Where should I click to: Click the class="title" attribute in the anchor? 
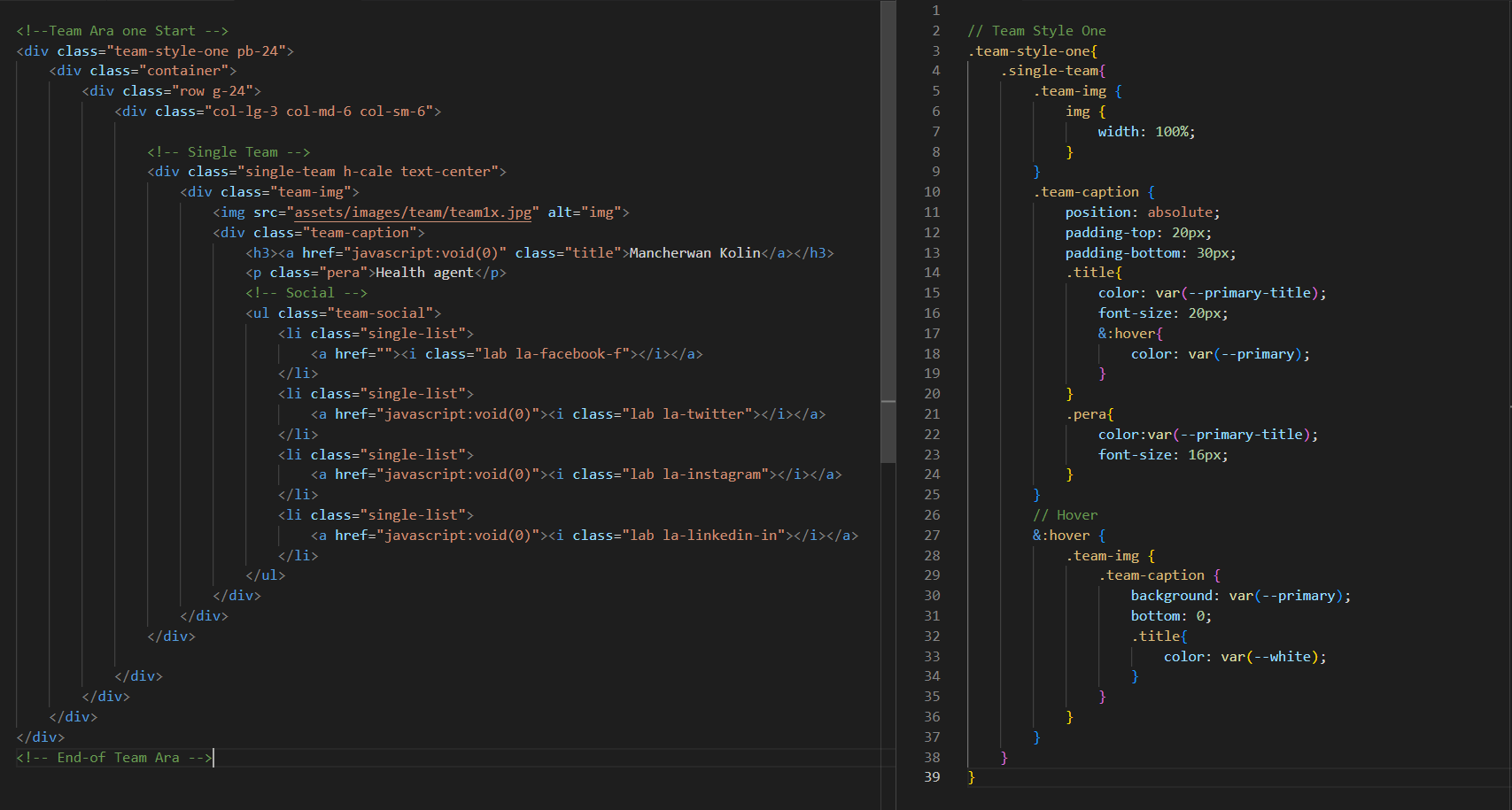click(x=569, y=253)
